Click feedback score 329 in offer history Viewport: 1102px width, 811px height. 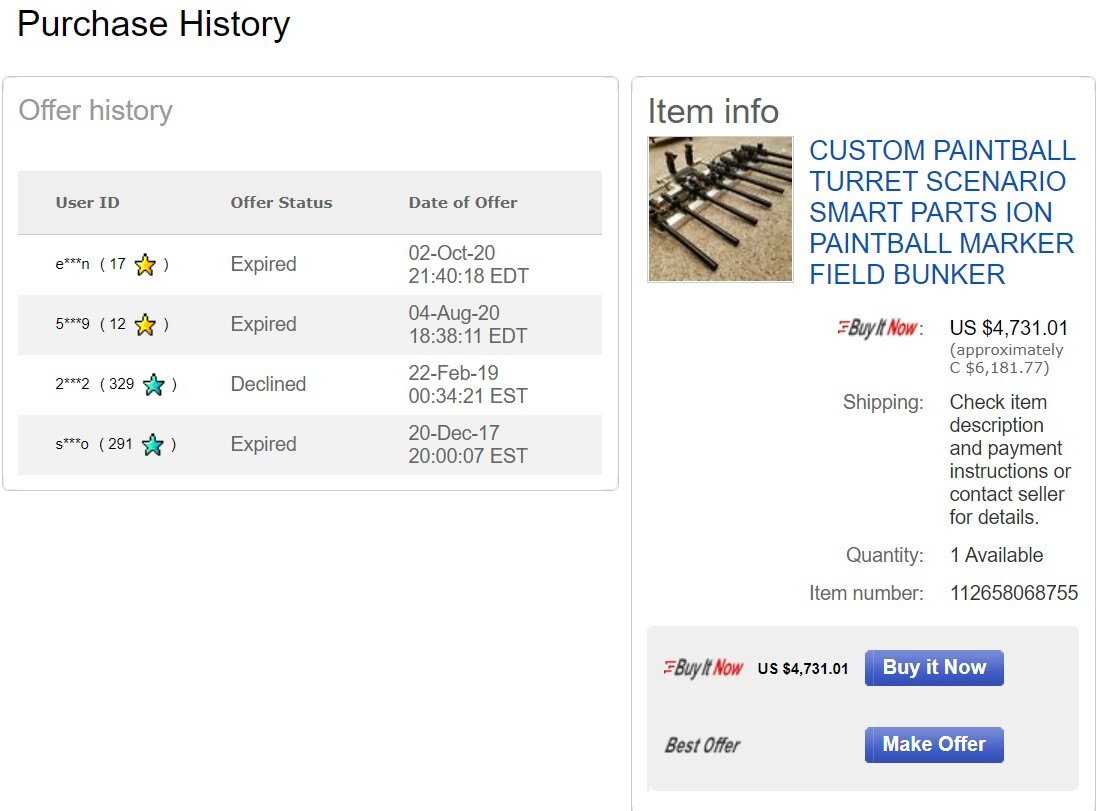coord(122,384)
